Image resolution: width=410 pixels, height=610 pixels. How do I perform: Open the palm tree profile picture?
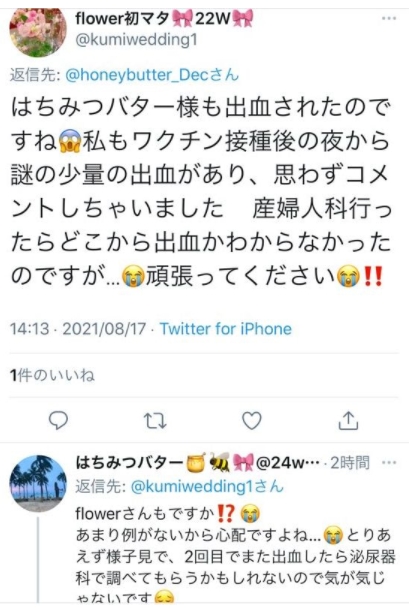coord(38,483)
